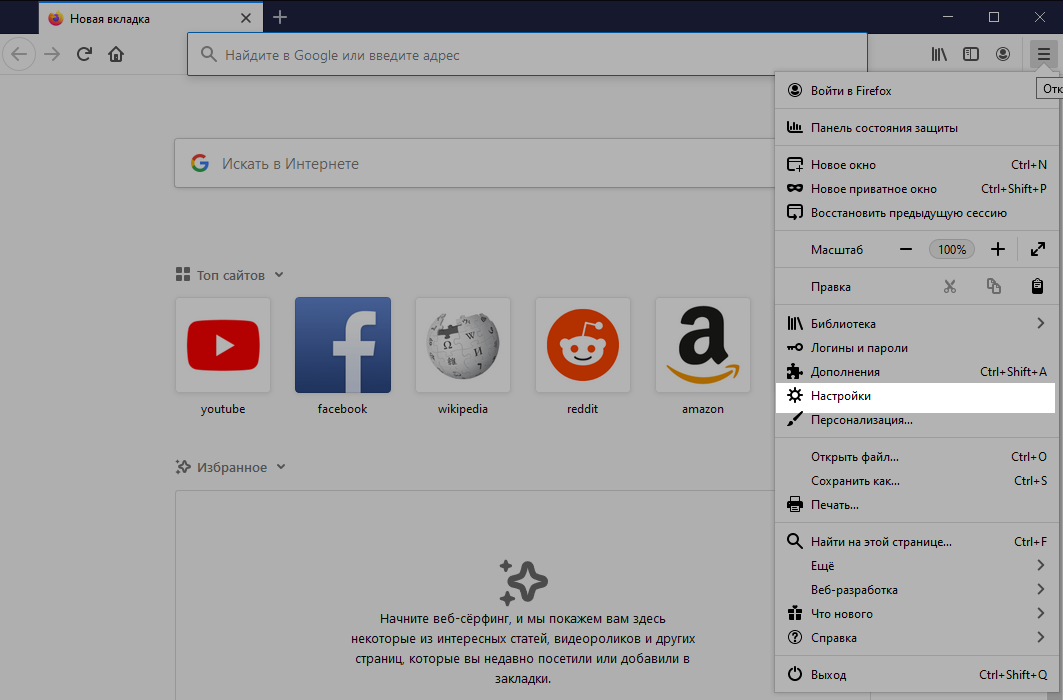Image resolution: width=1063 pixels, height=700 pixels.
Task: Choose Персонализация... option
Action: pyautogui.click(x=915, y=420)
